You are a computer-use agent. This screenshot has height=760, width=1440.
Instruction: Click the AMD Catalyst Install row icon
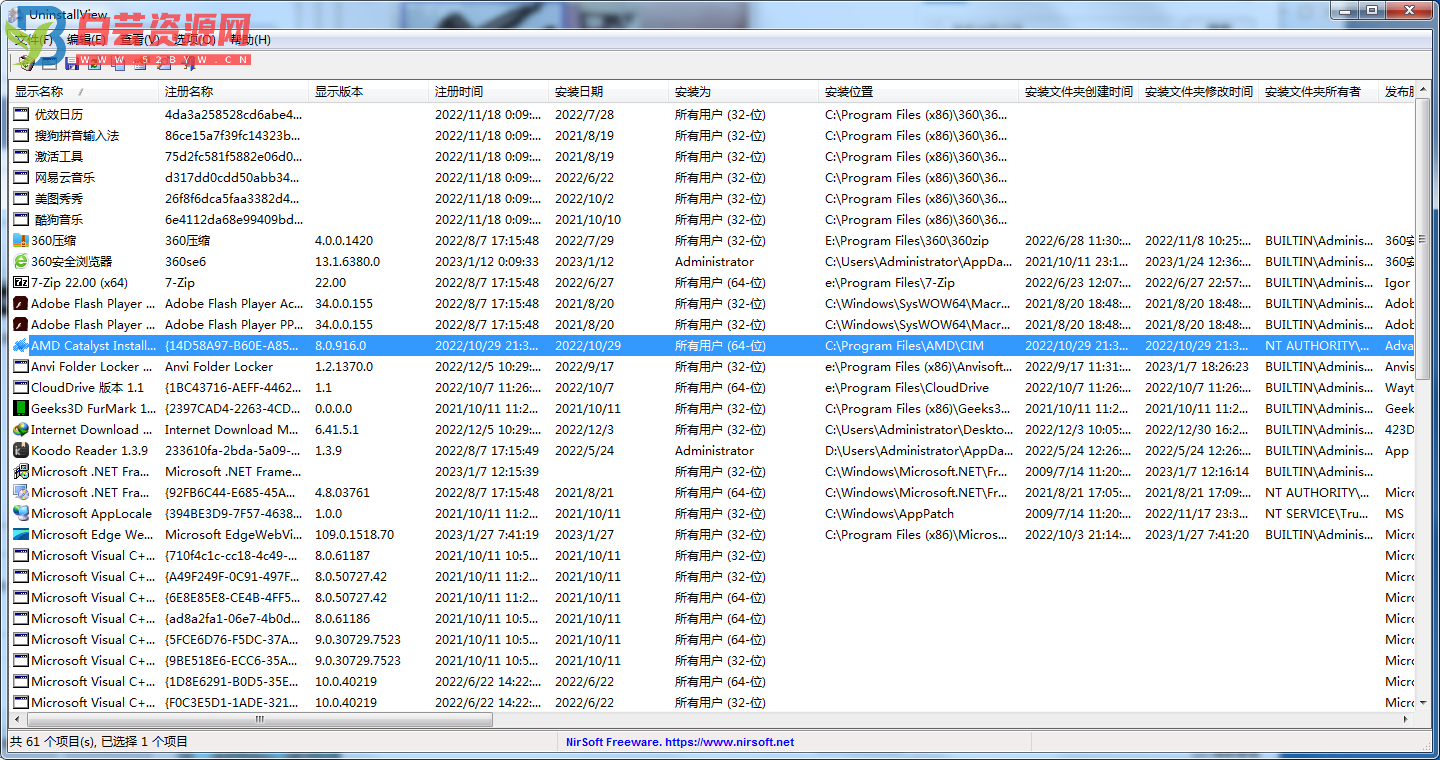coord(21,345)
